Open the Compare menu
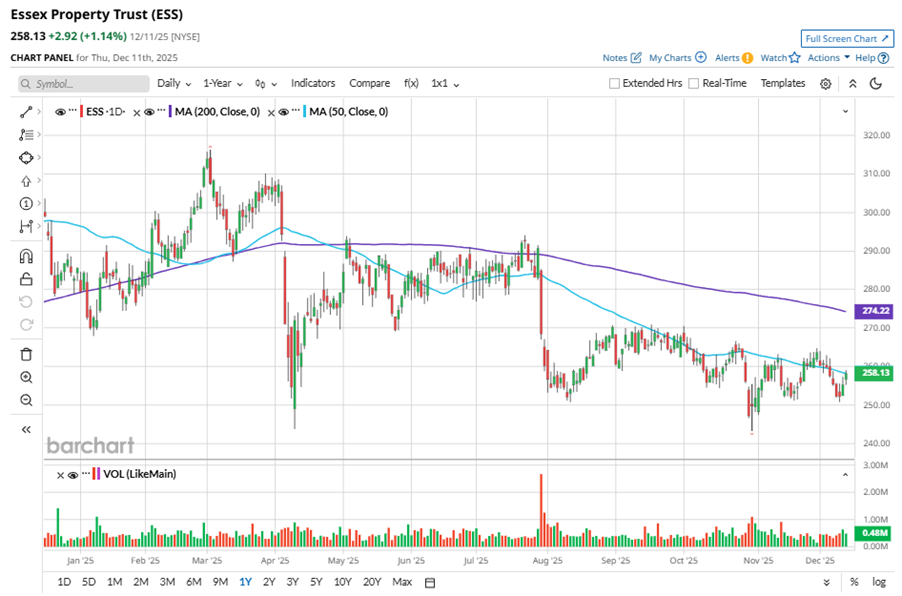This screenshot has width=902, height=596. click(x=369, y=83)
